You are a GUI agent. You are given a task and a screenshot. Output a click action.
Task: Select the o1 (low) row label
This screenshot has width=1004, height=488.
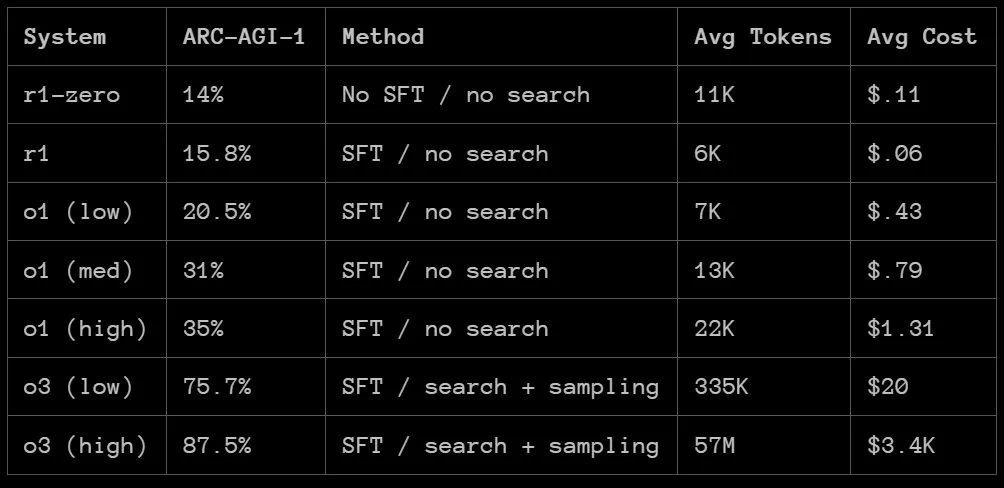[x=78, y=212]
